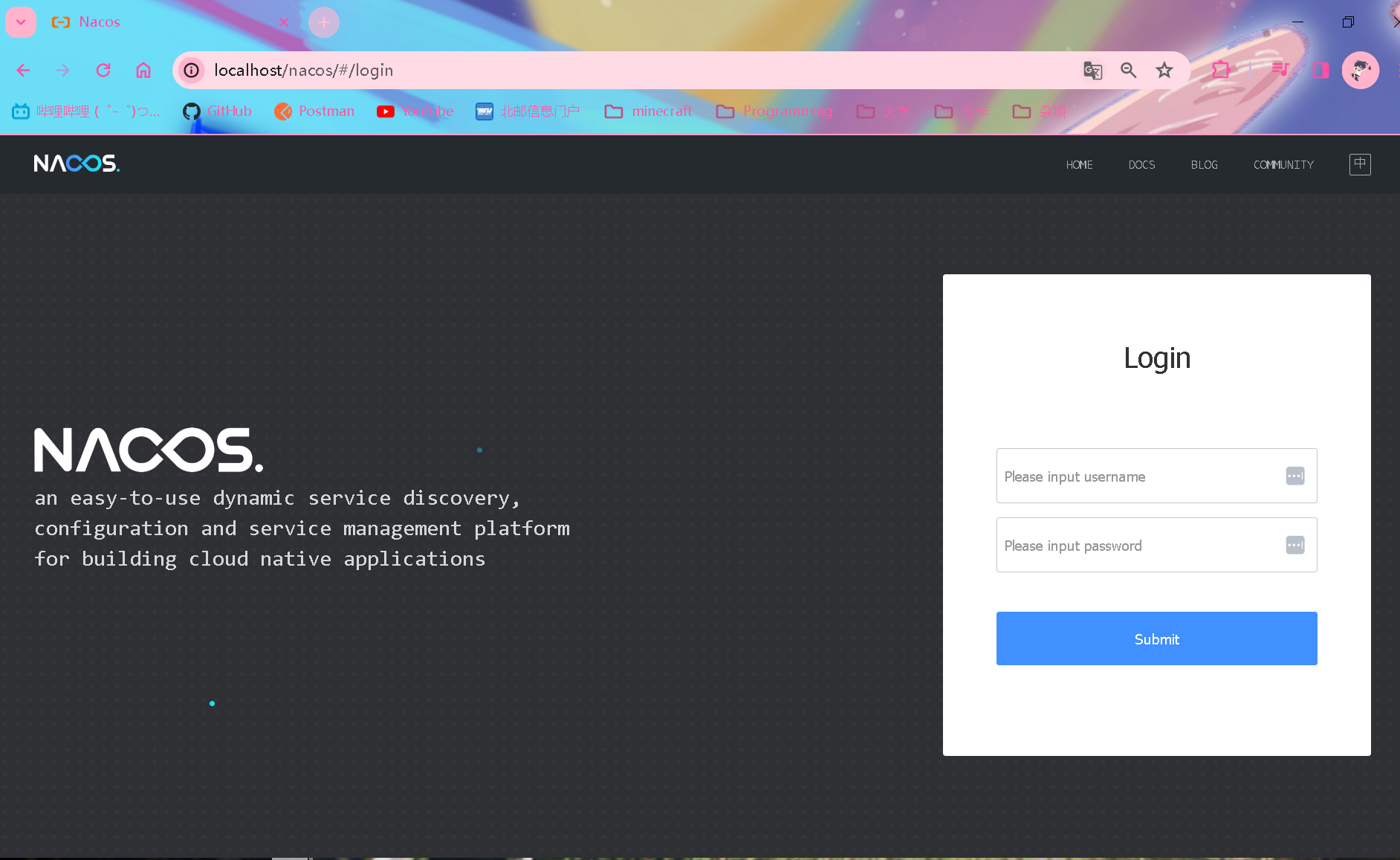Toggle the browser side panel
1400x860 pixels.
[x=1320, y=70]
